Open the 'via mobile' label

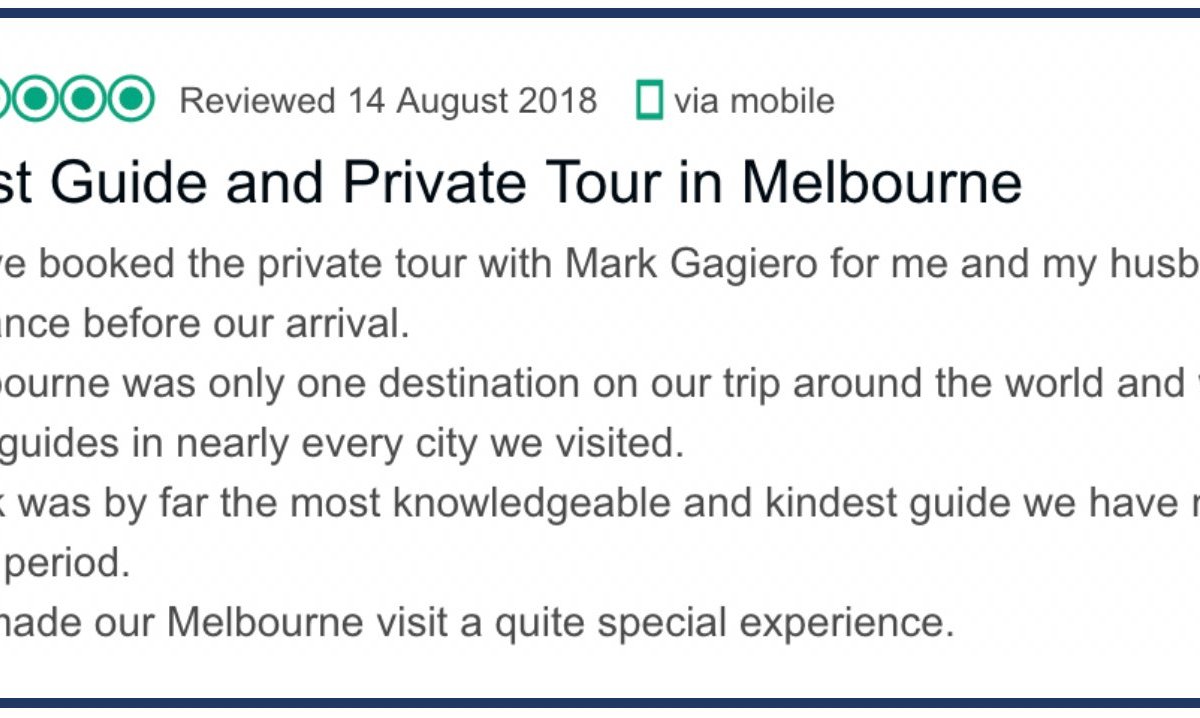pyautogui.click(x=754, y=100)
